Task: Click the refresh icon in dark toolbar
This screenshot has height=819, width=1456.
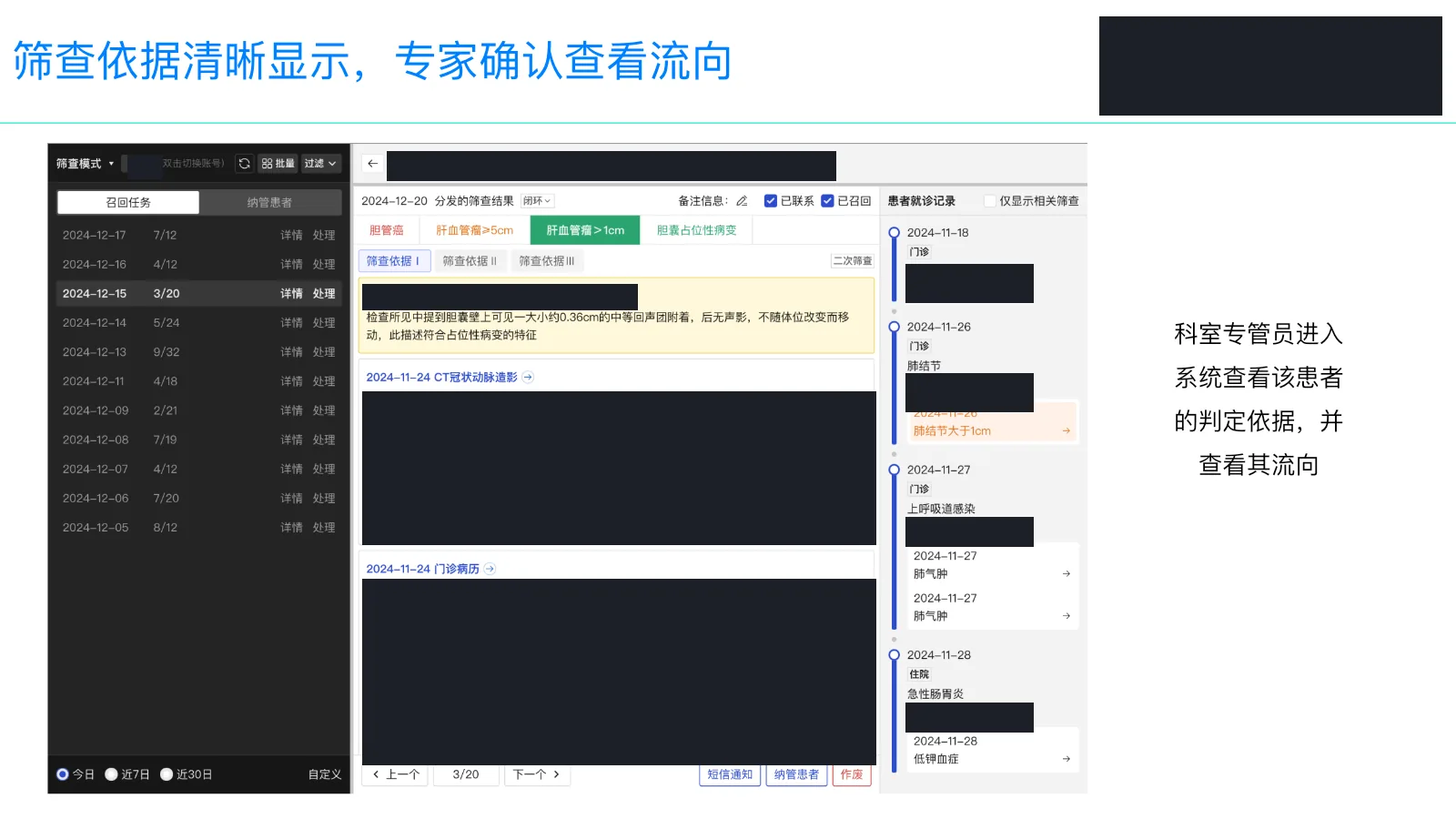Action: click(244, 164)
